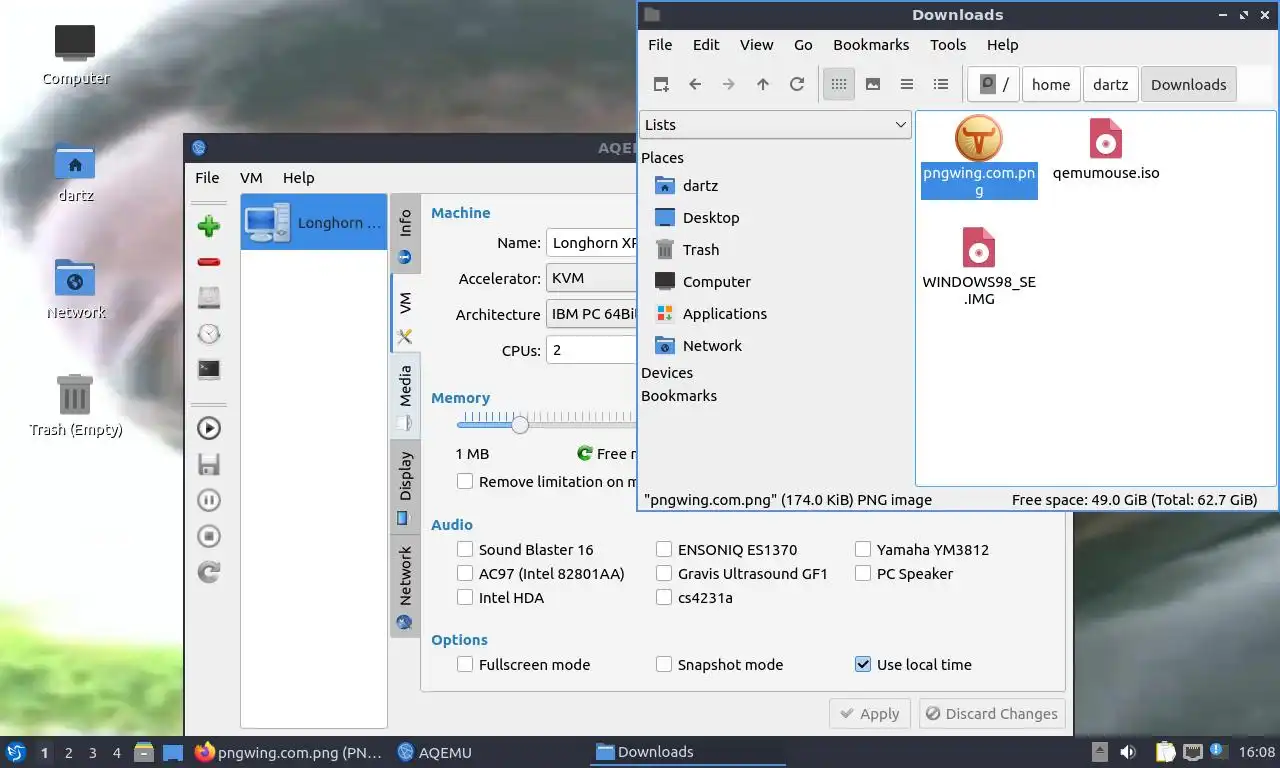Screen dimensions: 1280x768
Task: Enable Yamaha YM3812 audio card
Action: coord(863,549)
